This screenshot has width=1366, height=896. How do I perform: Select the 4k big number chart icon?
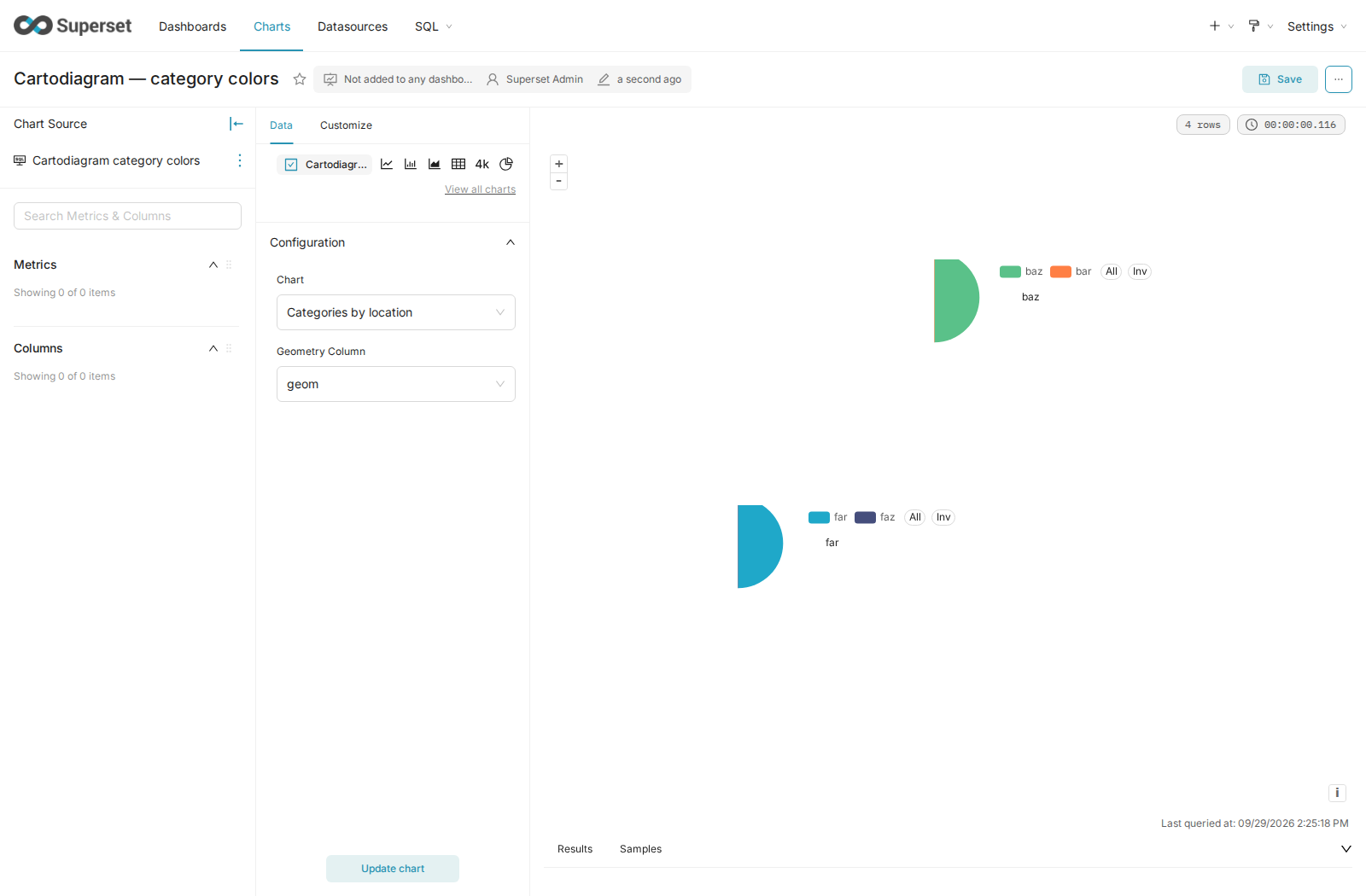pyautogui.click(x=482, y=164)
